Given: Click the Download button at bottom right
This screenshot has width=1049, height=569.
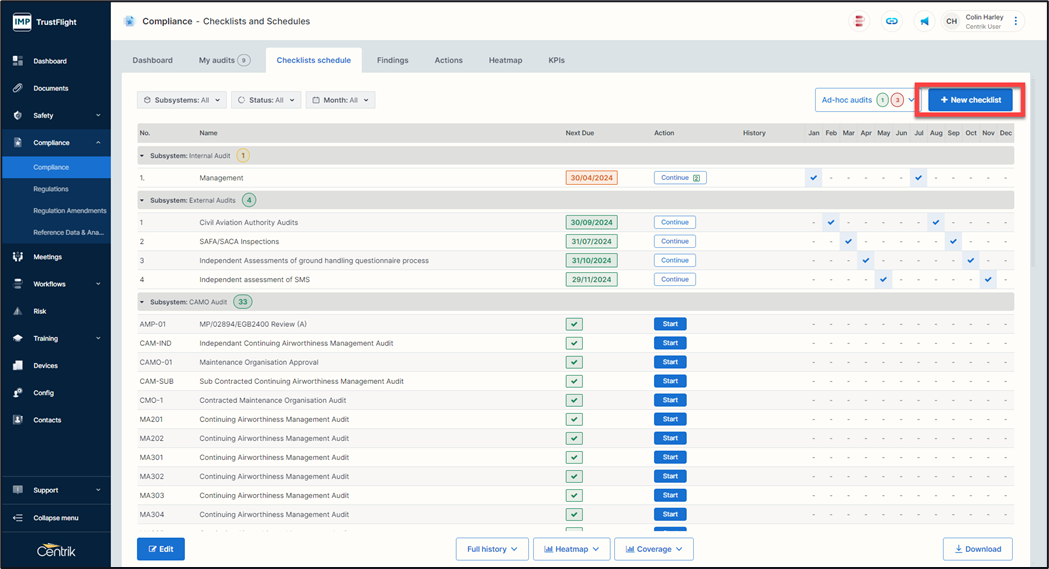Looking at the screenshot, I should click(977, 549).
